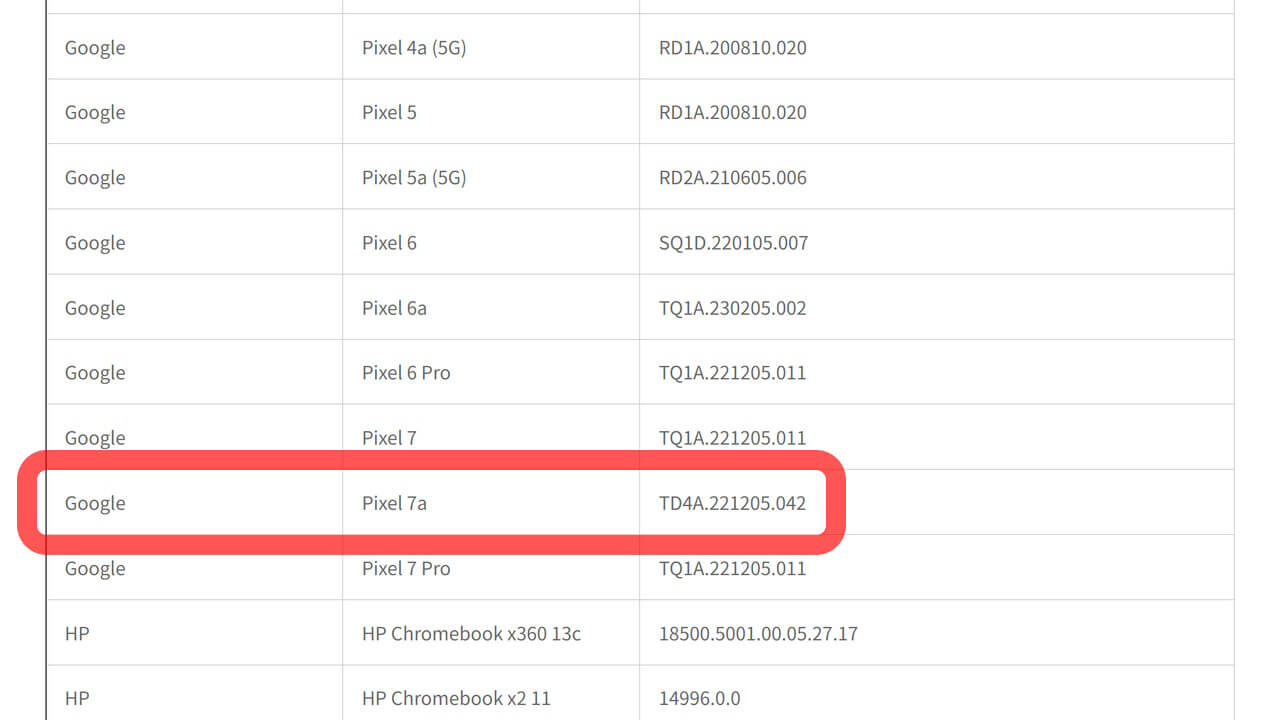Click build number TQ1A.230205.002
The height and width of the screenshot is (720, 1280).
coord(732,308)
